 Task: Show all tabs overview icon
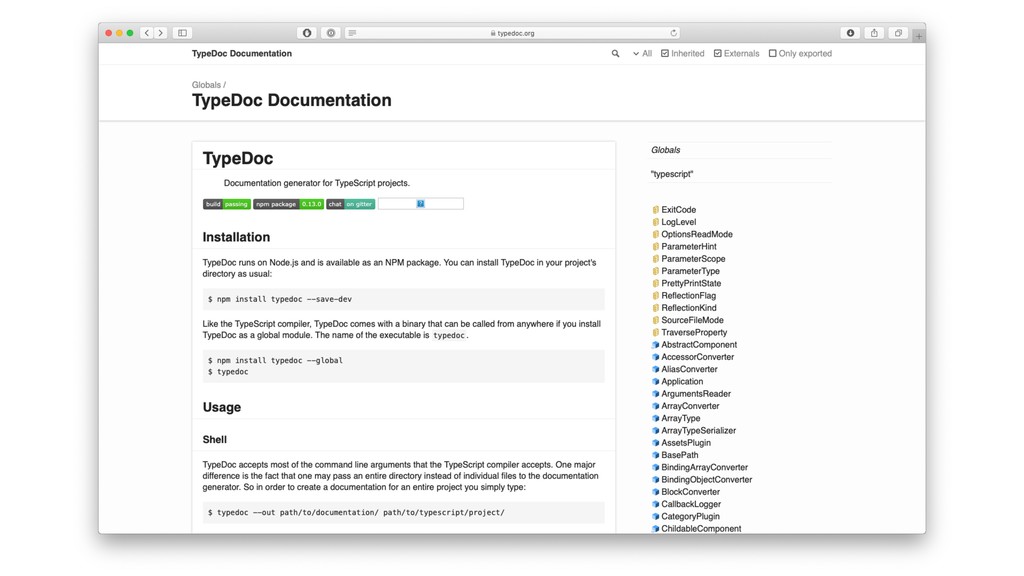(x=899, y=33)
